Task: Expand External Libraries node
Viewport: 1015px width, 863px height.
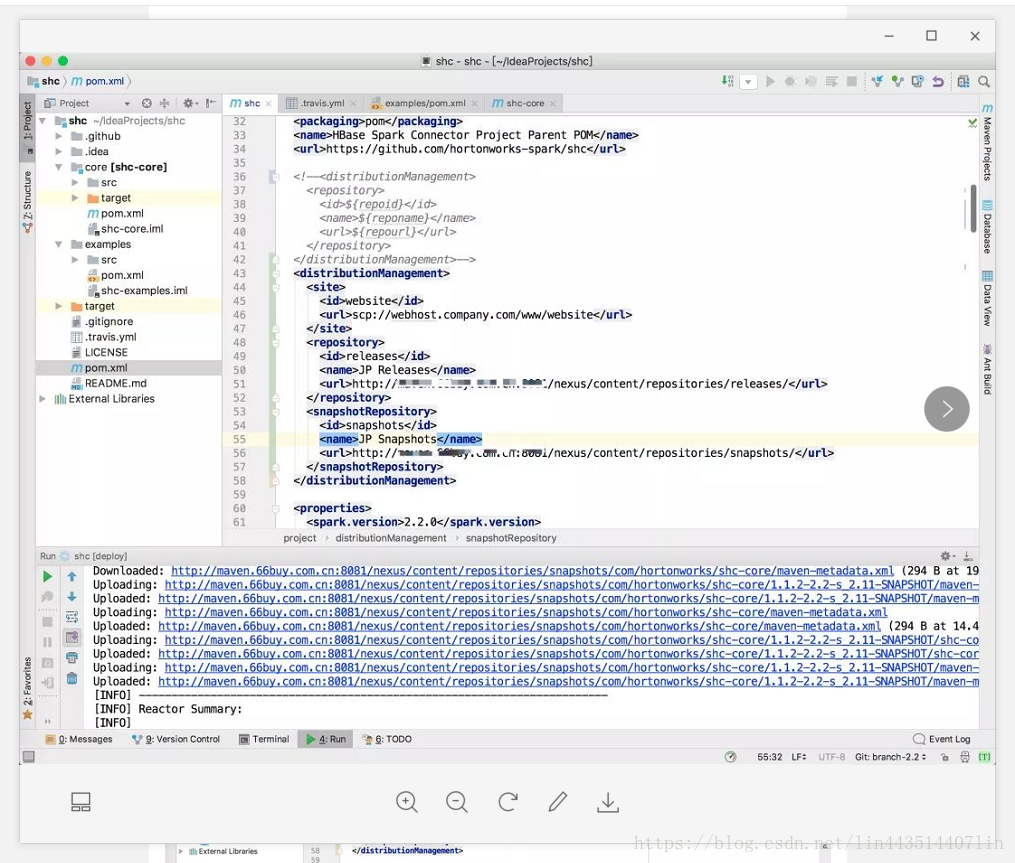Action: pyautogui.click(x=42, y=399)
